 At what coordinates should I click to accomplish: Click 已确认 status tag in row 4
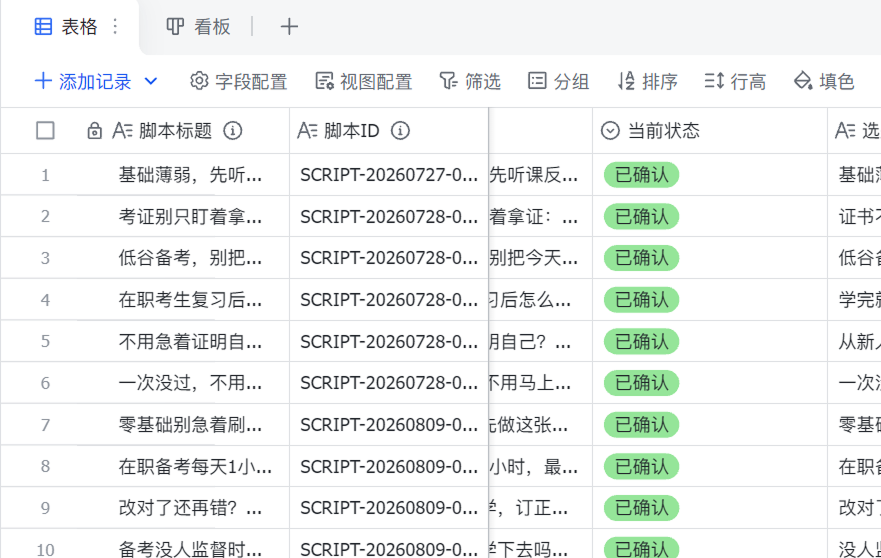641,300
